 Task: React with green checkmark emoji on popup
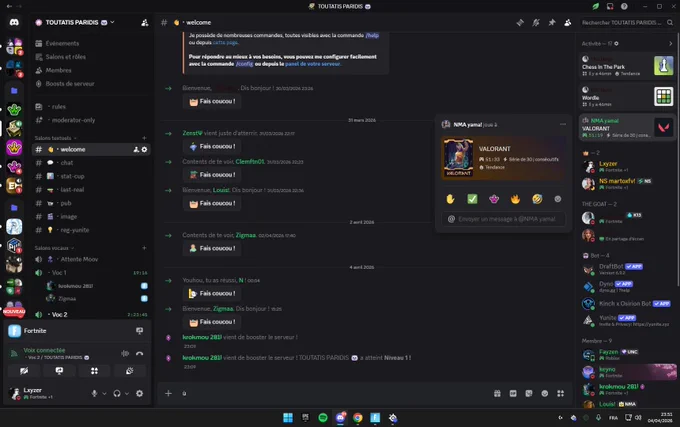(472, 199)
